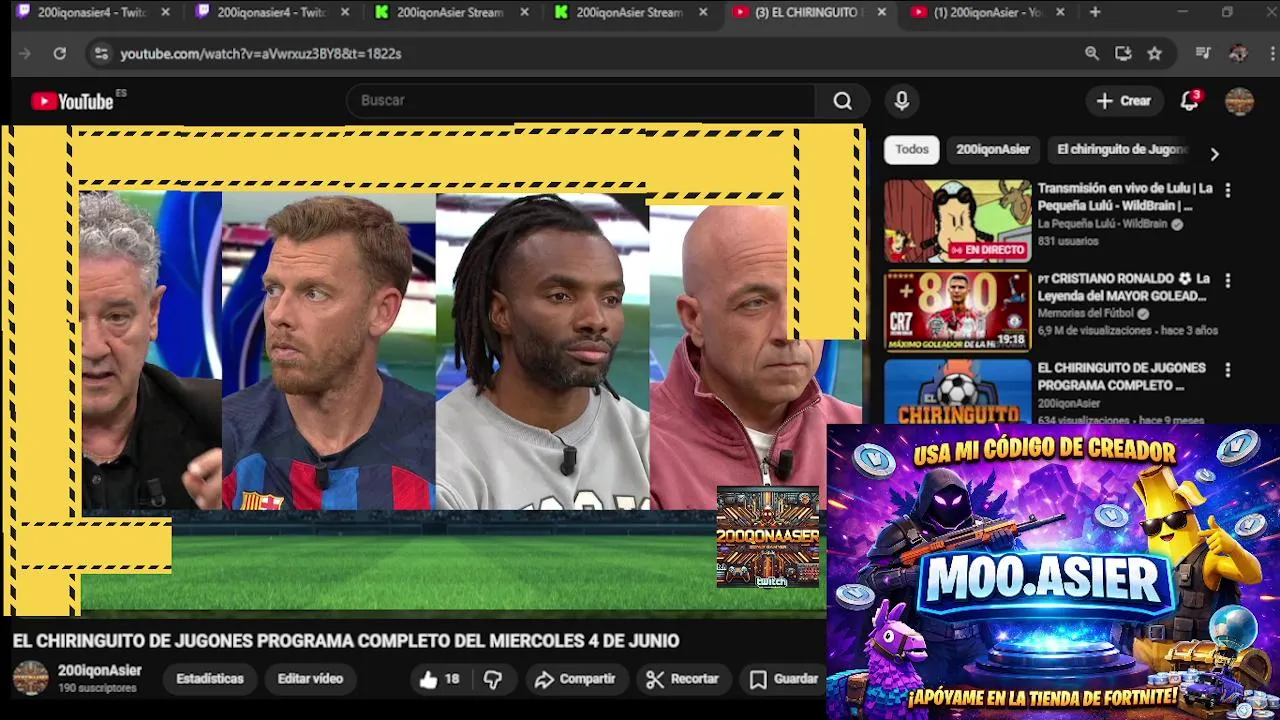Viewport: 1280px width, 720px height.
Task: Open a new tab with the plus icon
Action: (1095, 12)
